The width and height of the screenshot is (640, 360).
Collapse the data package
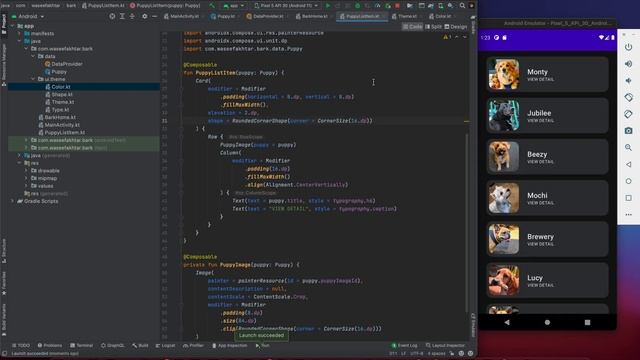[x=33, y=56]
